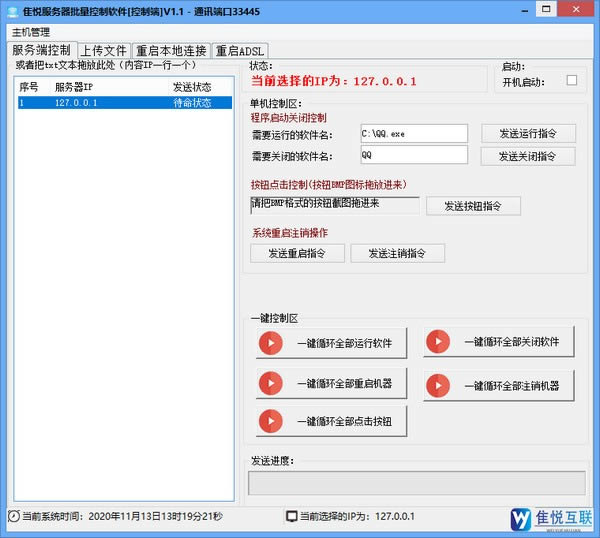Click the 发送进度 progress bar

417,483
